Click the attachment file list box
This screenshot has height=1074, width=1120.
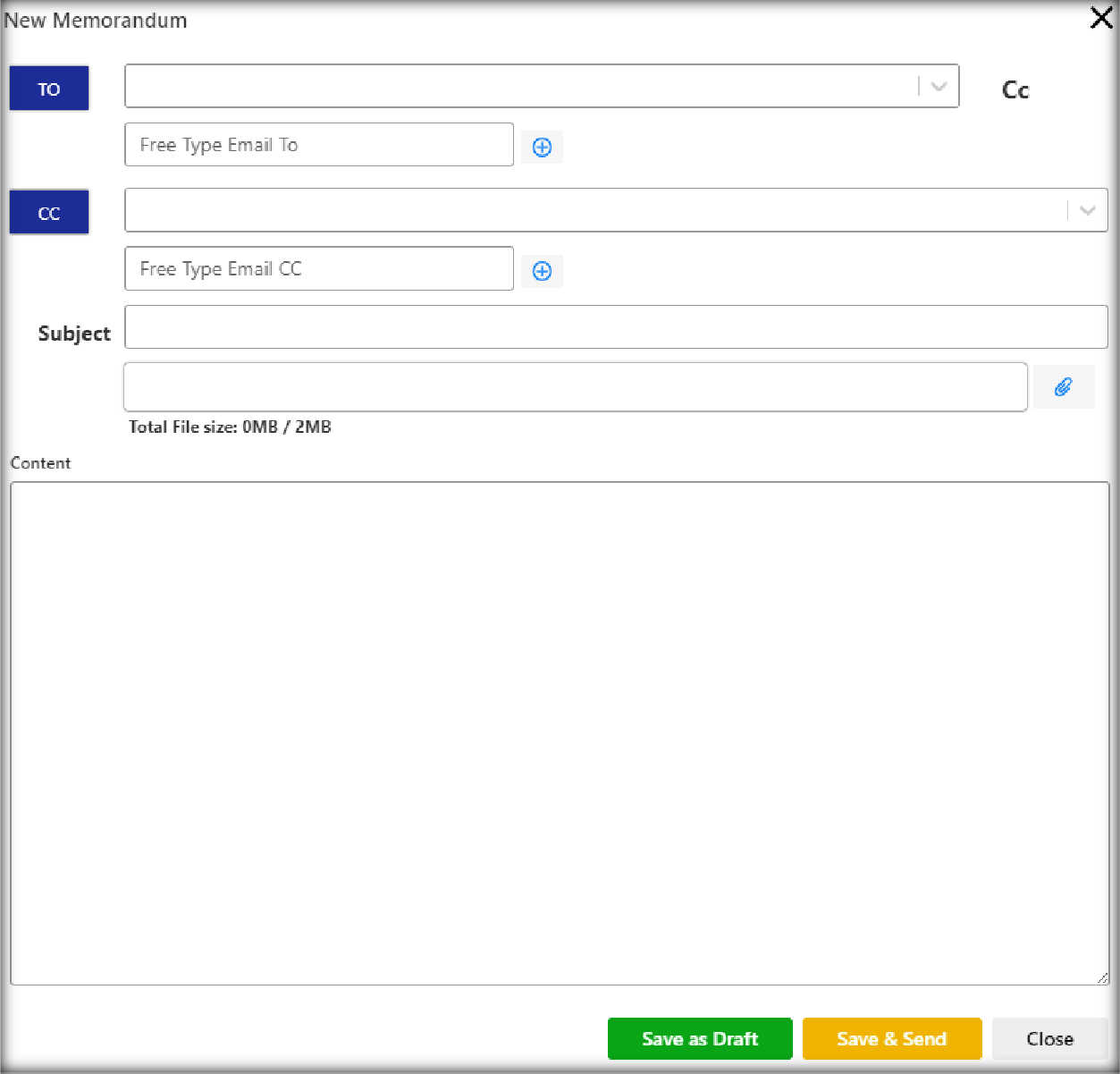click(x=574, y=387)
